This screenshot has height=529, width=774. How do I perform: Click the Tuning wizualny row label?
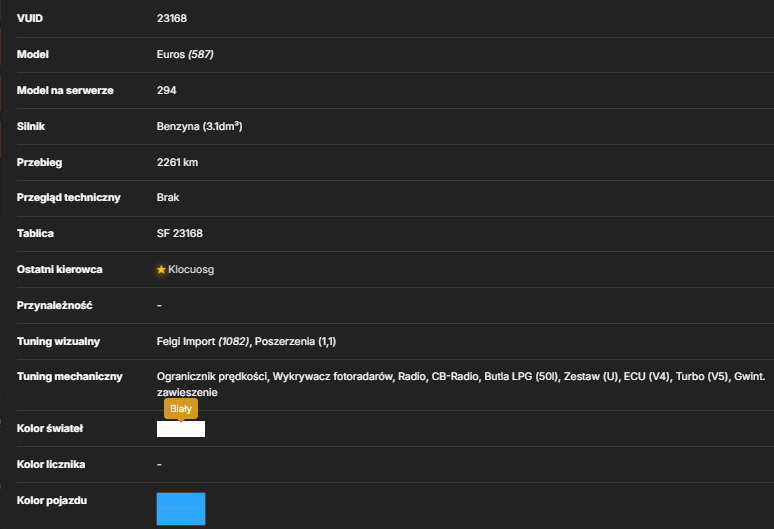58,341
